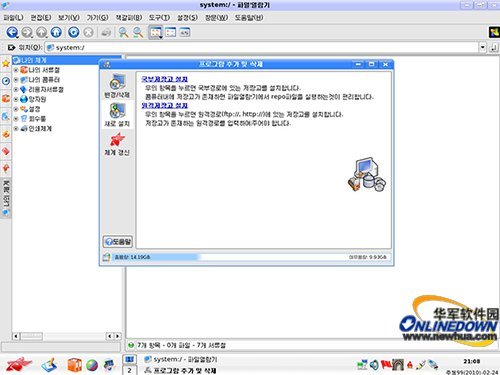Activate system:/ 파일열람기 taskbar entry
The image size is (500, 375).
[181, 359]
